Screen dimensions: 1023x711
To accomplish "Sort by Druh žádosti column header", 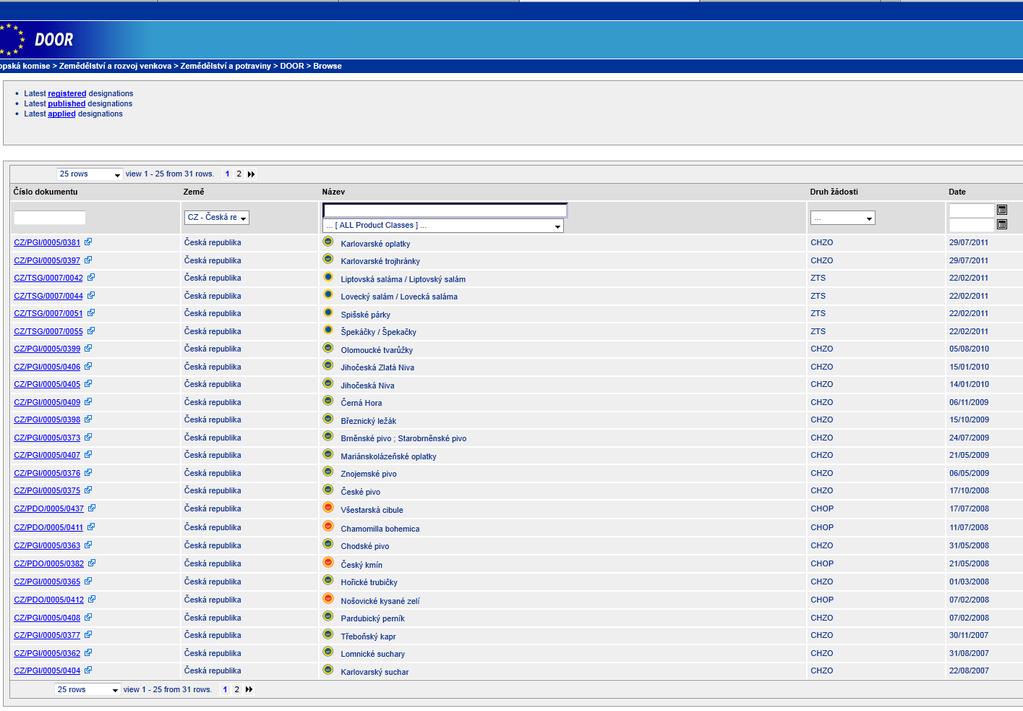I will point(834,192).
